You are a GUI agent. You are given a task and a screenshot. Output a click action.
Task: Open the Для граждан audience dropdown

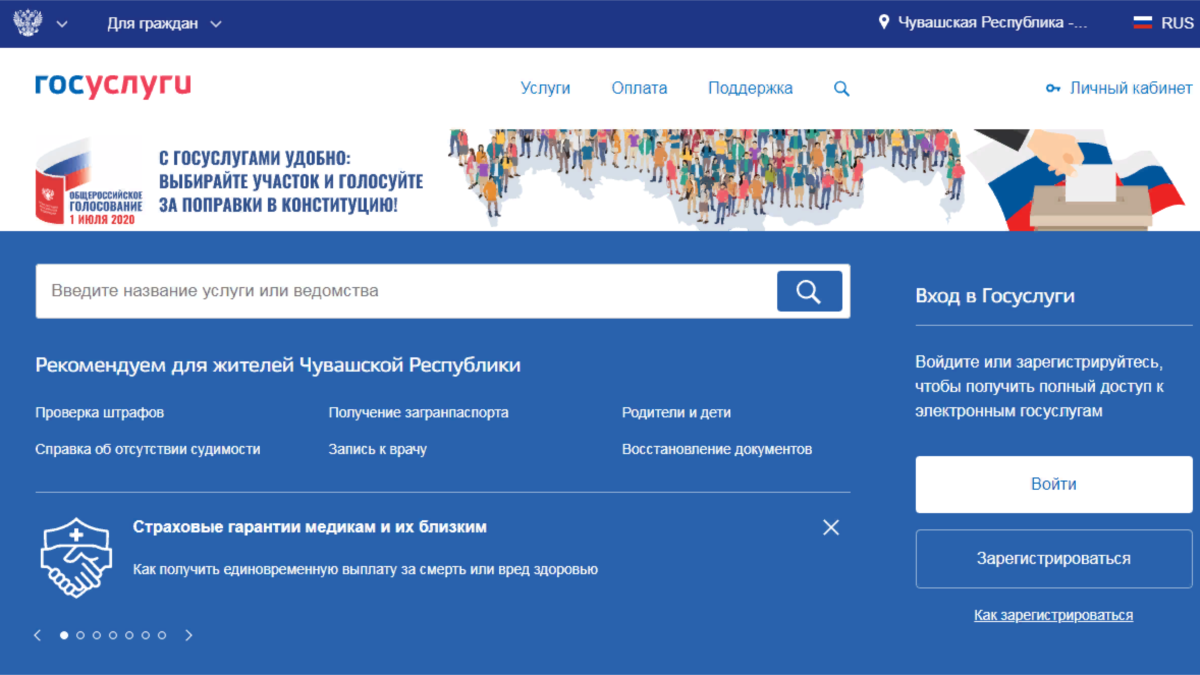(165, 23)
